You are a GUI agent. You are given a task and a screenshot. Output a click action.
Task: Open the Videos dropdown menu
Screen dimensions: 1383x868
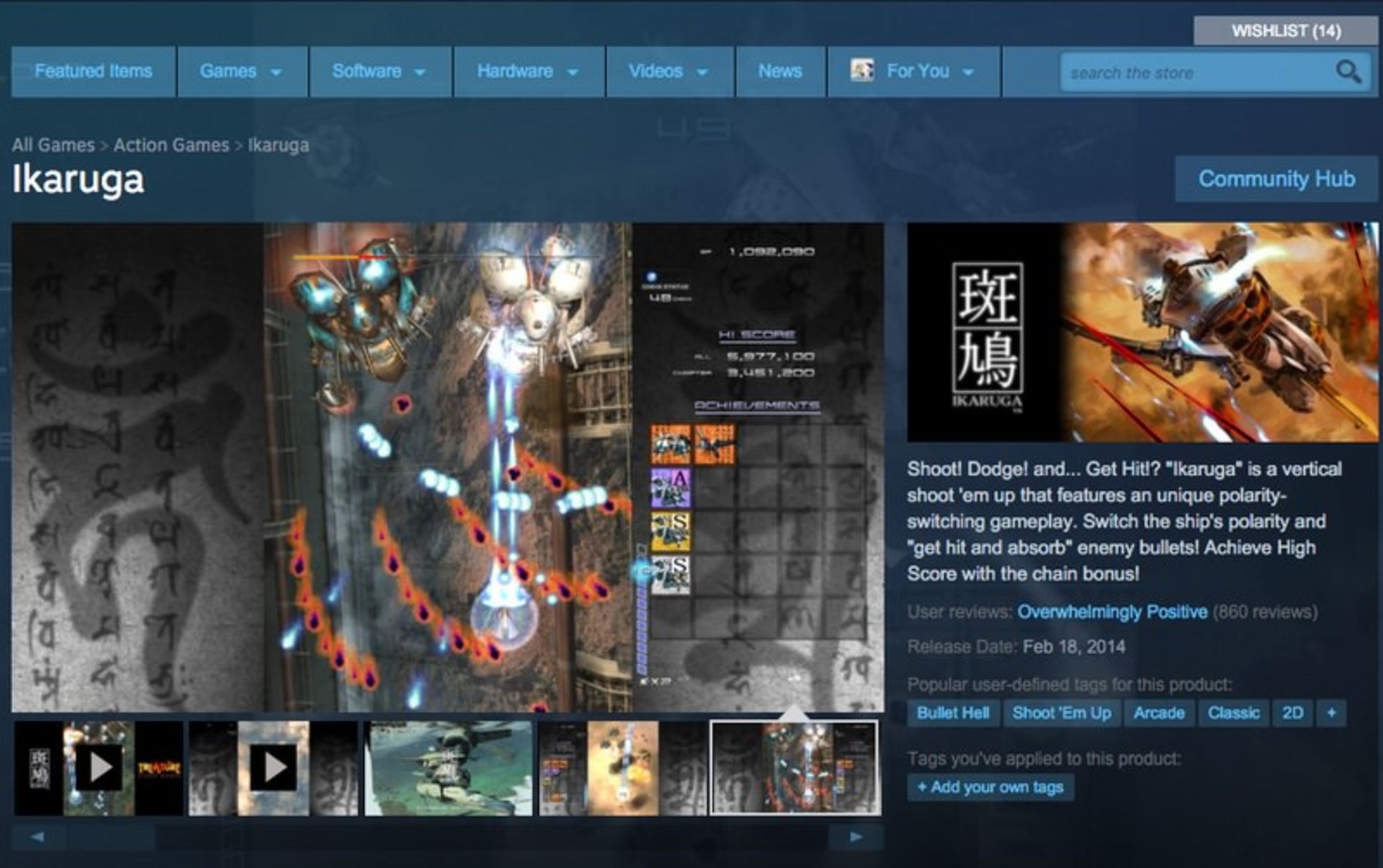click(668, 71)
